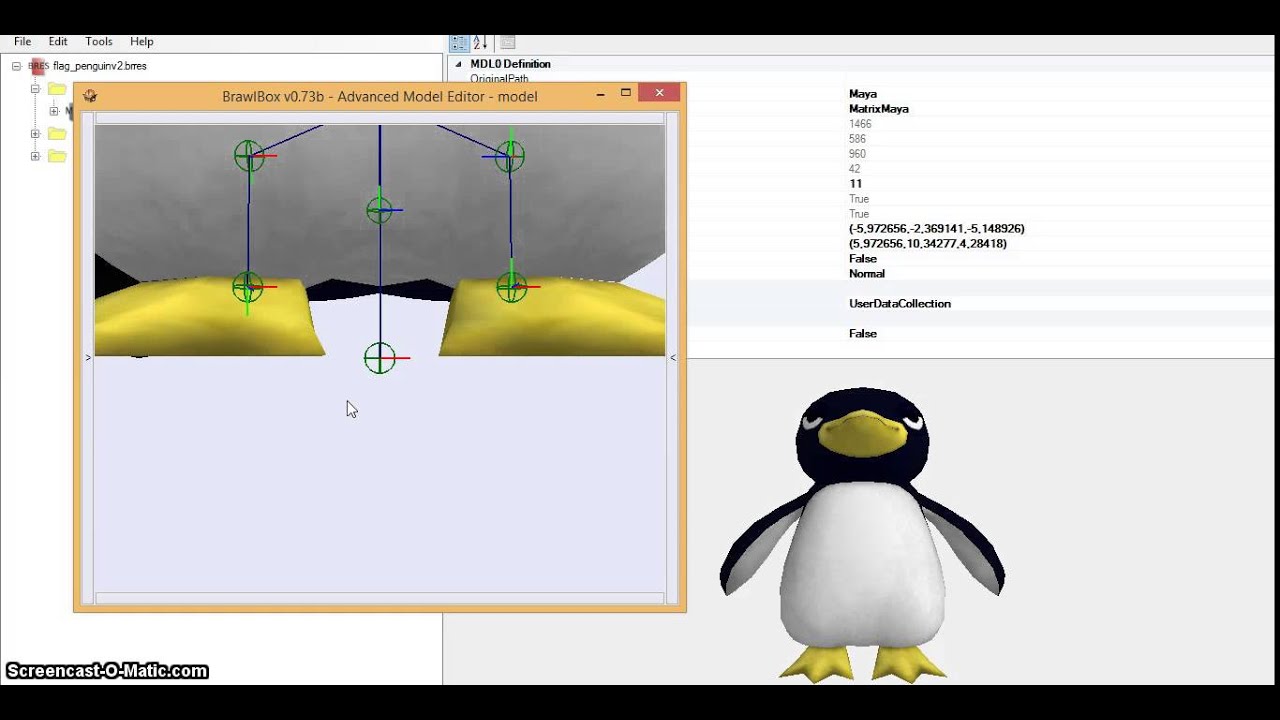1280x720 pixels.
Task: Click the OriginalPath property row
Action: click(499, 79)
